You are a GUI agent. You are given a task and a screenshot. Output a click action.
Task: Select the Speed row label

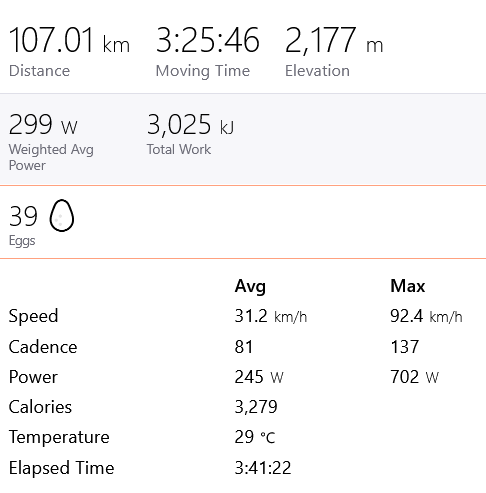(x=33, y=316)
